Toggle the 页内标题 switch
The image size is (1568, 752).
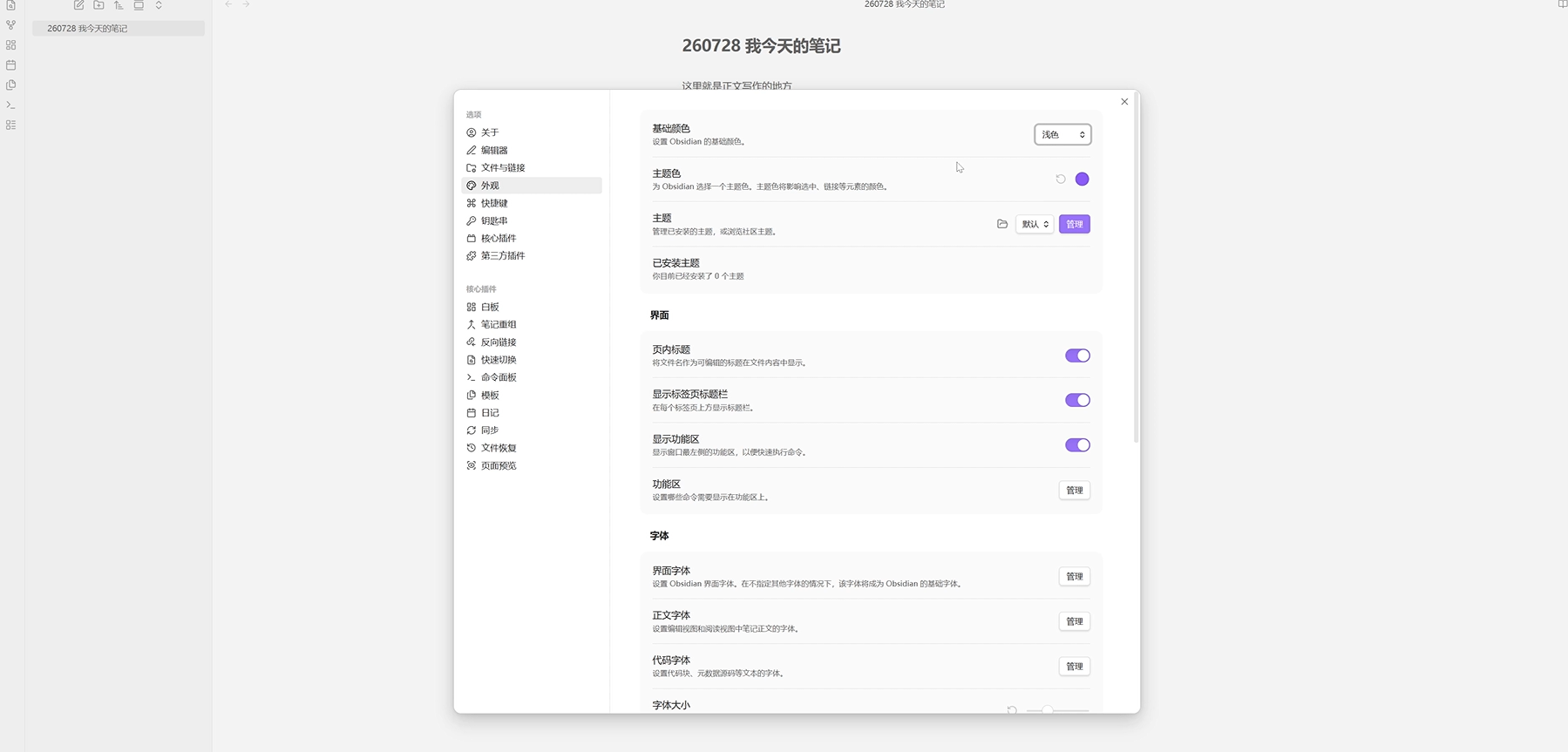(1077, 356)
